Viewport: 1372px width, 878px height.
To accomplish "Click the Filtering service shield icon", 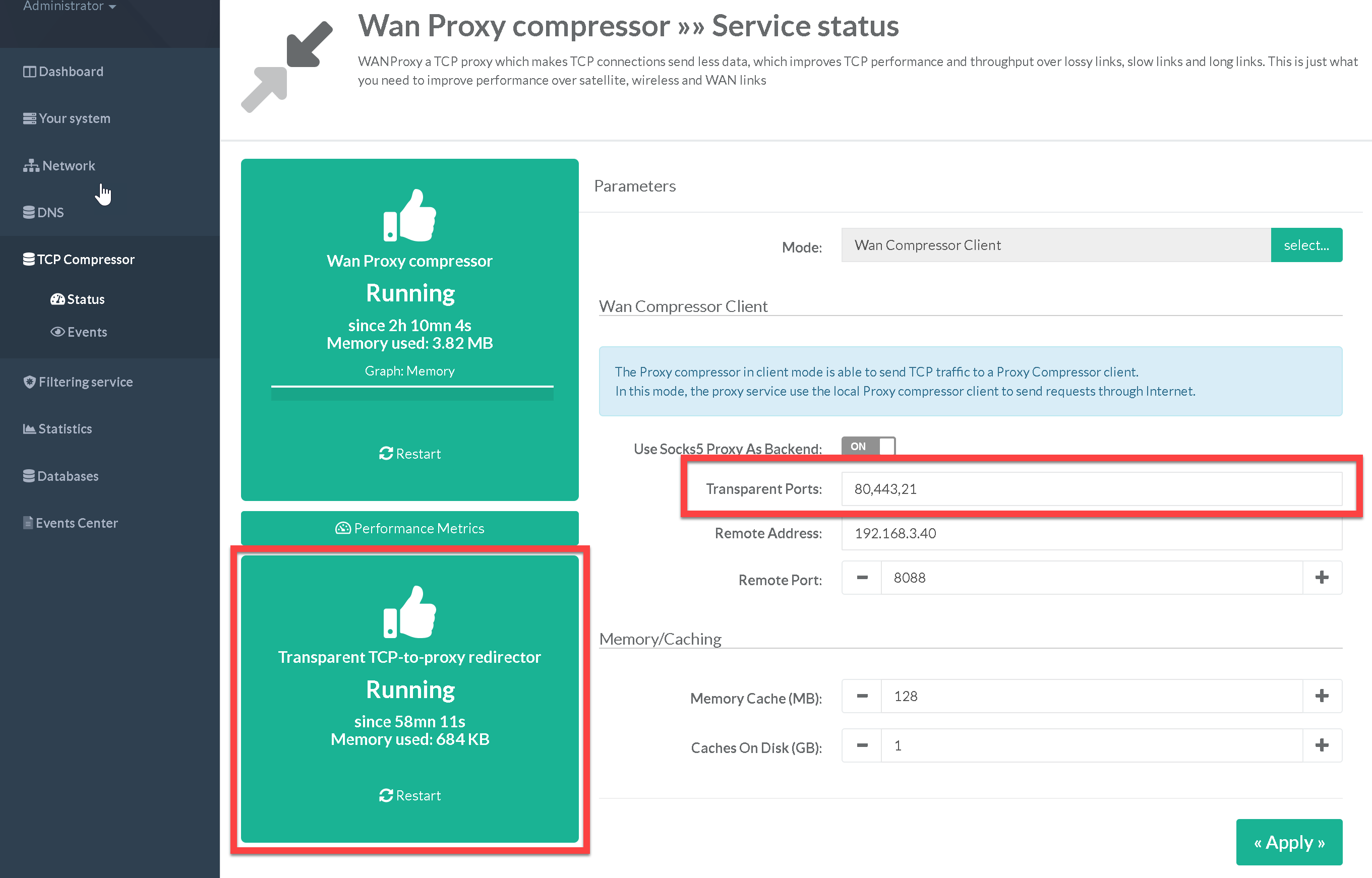I will click(30, 382).
